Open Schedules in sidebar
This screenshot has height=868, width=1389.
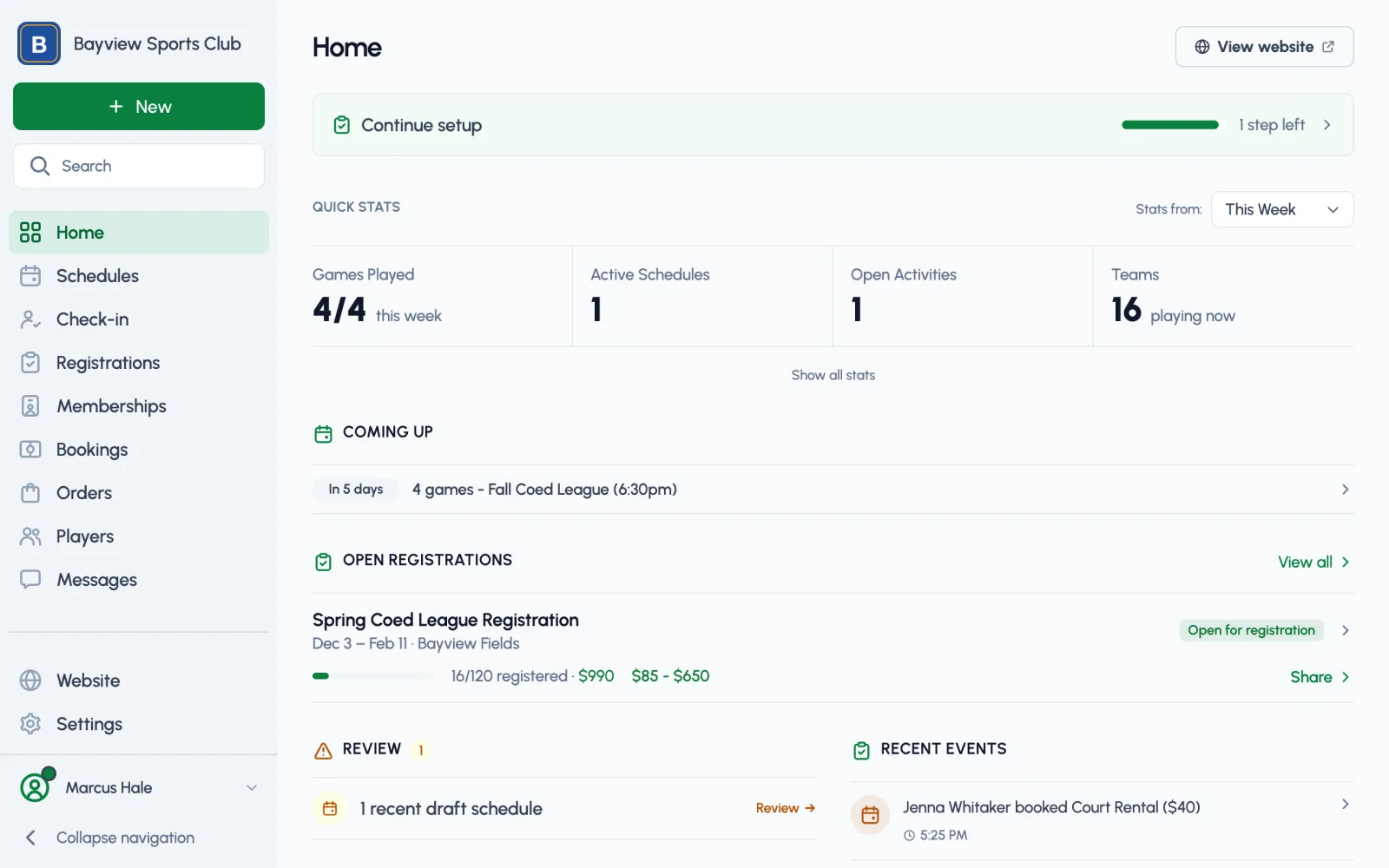(139, 276)
